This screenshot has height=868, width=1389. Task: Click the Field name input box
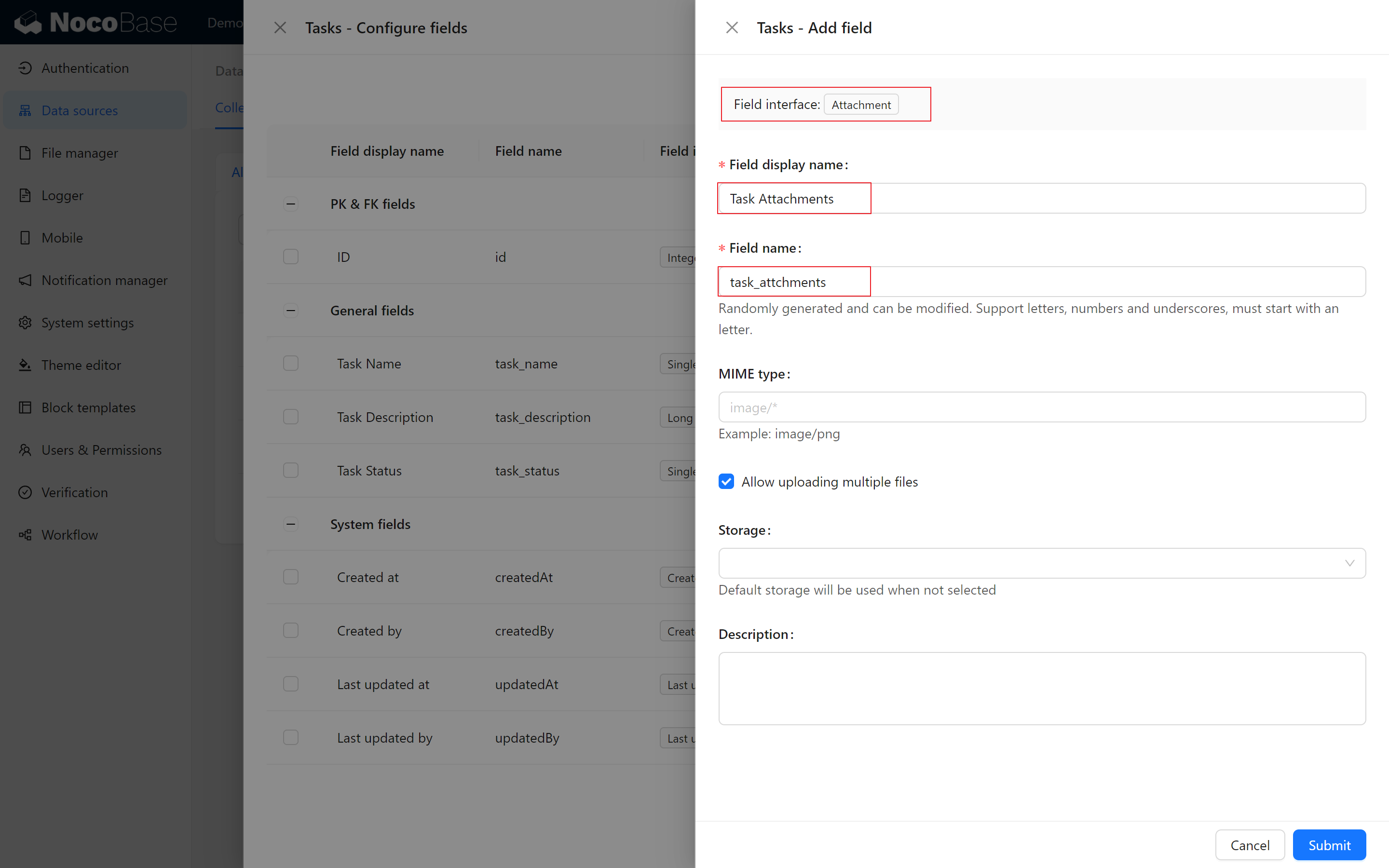(1042, 281)
